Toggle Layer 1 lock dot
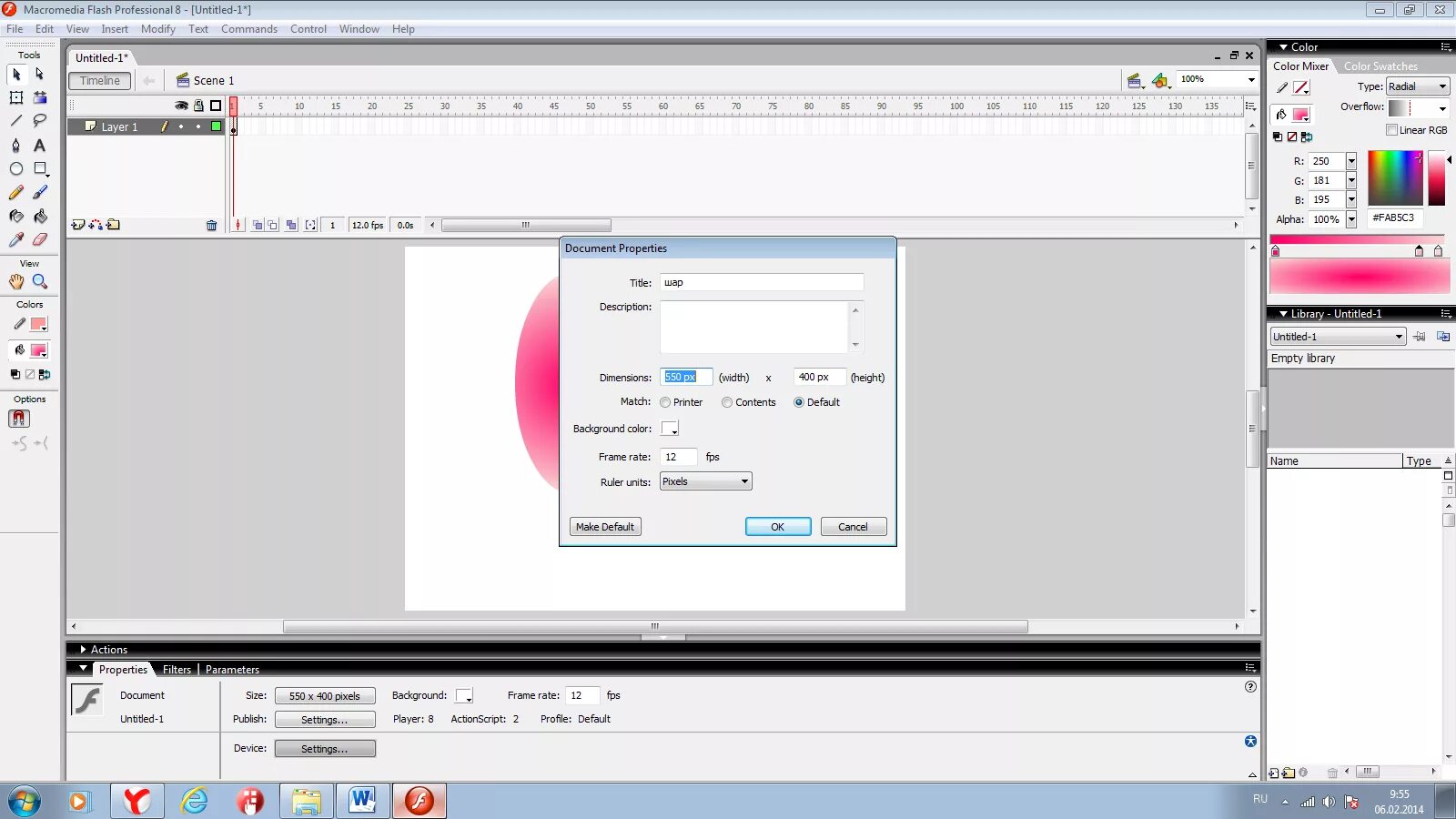Screen dimensions: 1456x819 pyautogui.click(x=198, y=127)
